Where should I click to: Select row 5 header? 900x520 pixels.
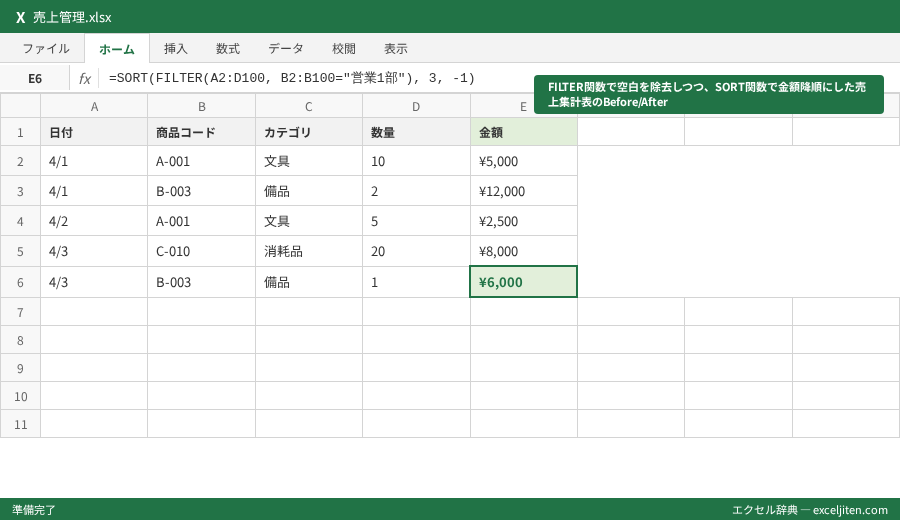click(x=20, y=251)
